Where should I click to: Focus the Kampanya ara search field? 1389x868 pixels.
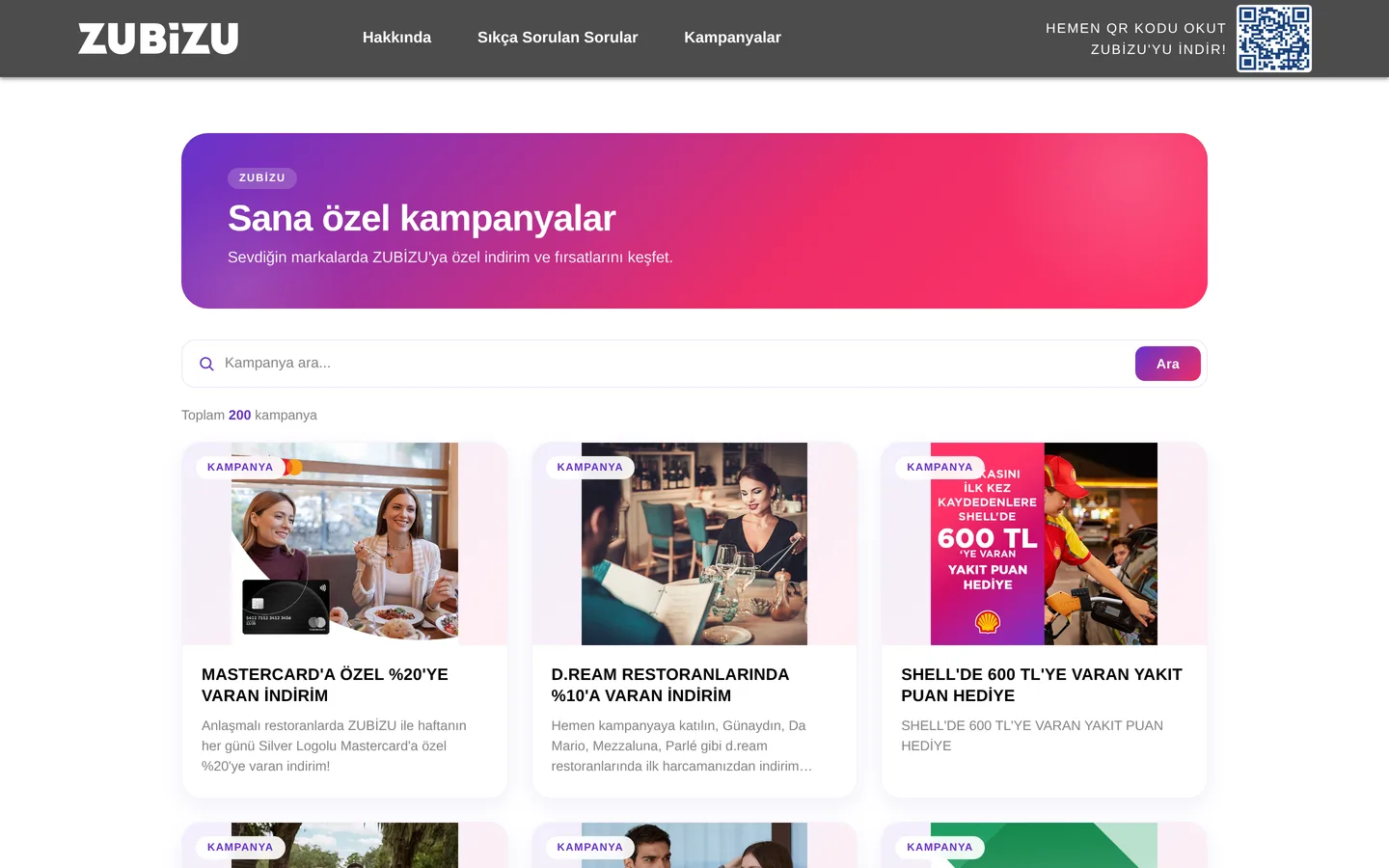point(675,364)
